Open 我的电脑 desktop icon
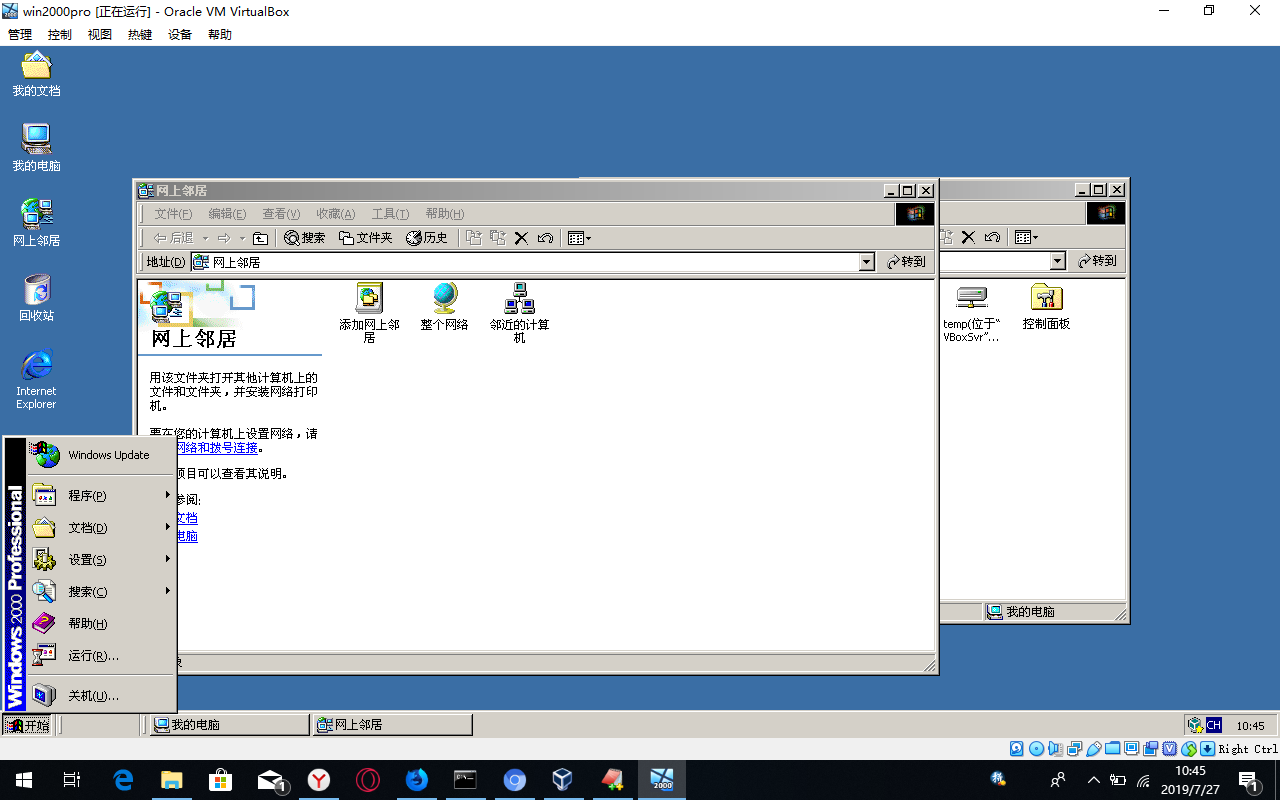 click(x=36, y=148)
